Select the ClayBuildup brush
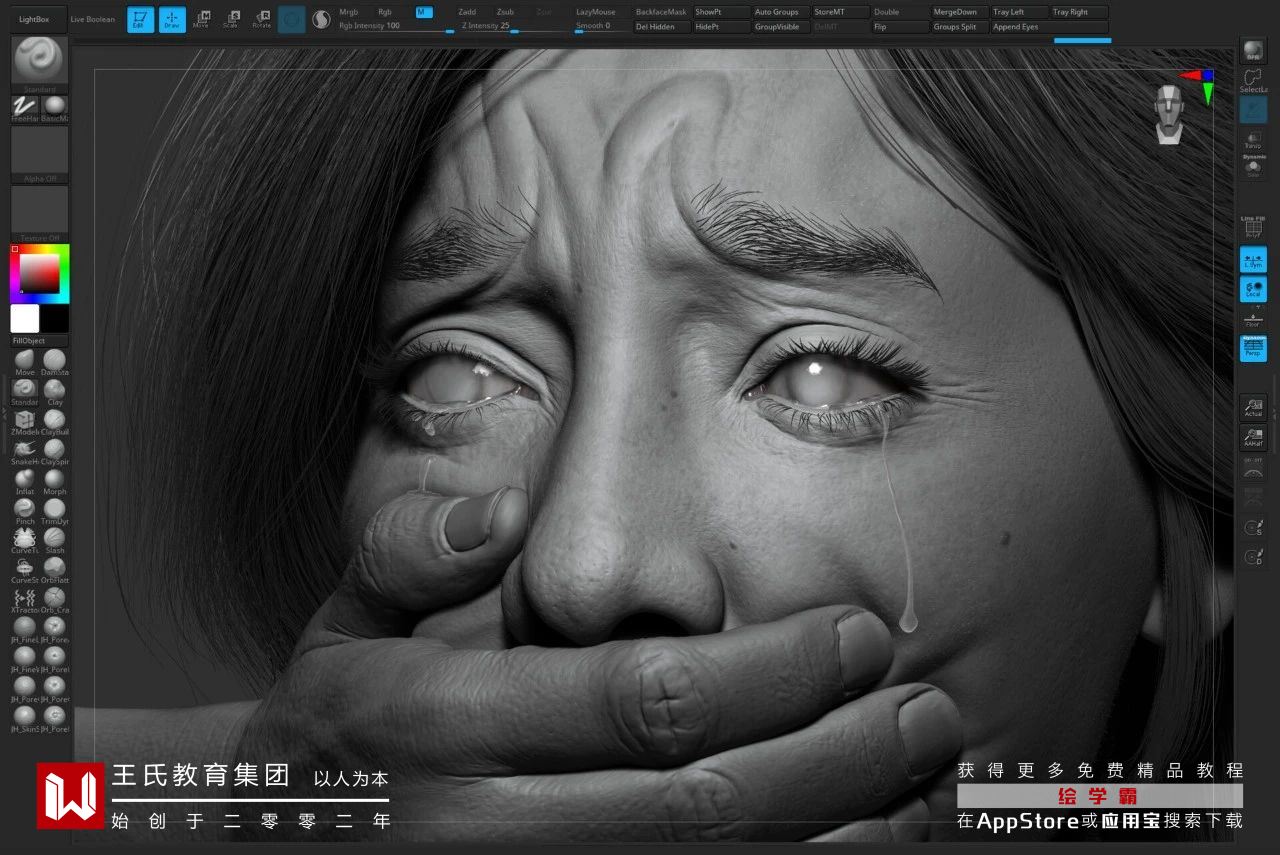 [x=54, y=420]
